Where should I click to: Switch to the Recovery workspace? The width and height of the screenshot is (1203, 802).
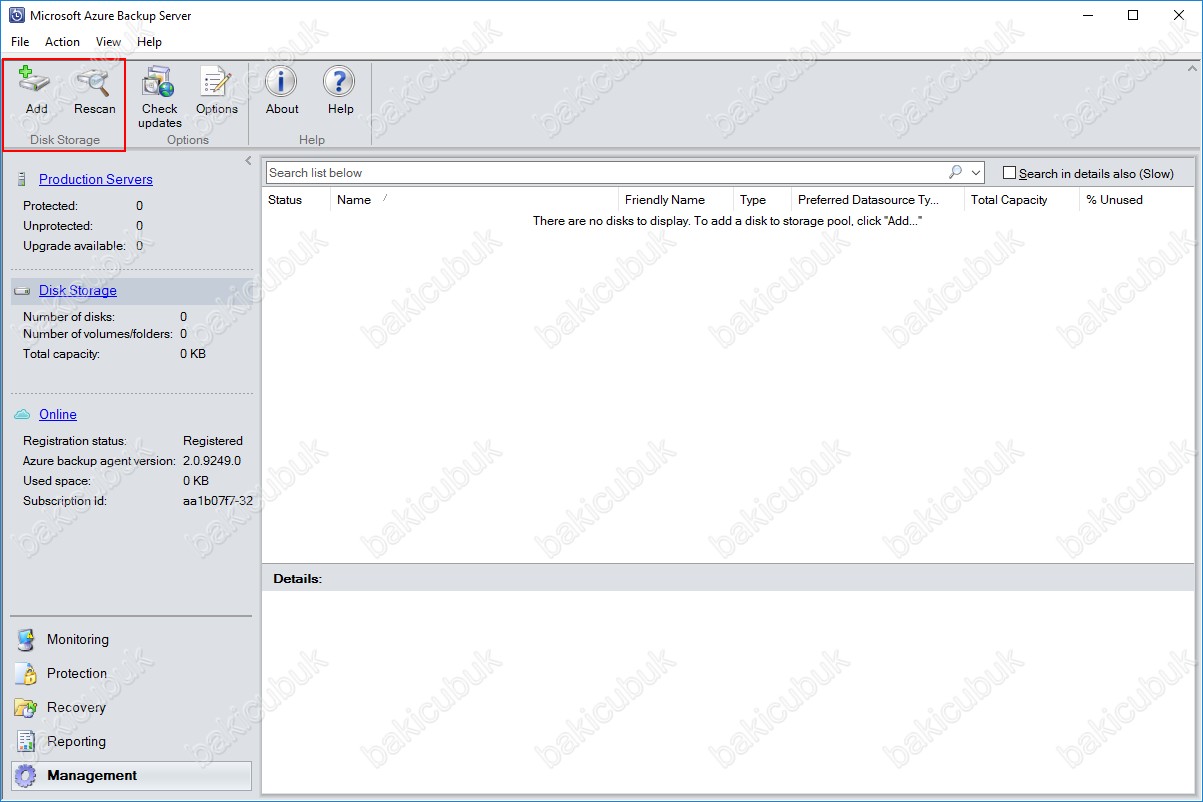click(131, 708)
